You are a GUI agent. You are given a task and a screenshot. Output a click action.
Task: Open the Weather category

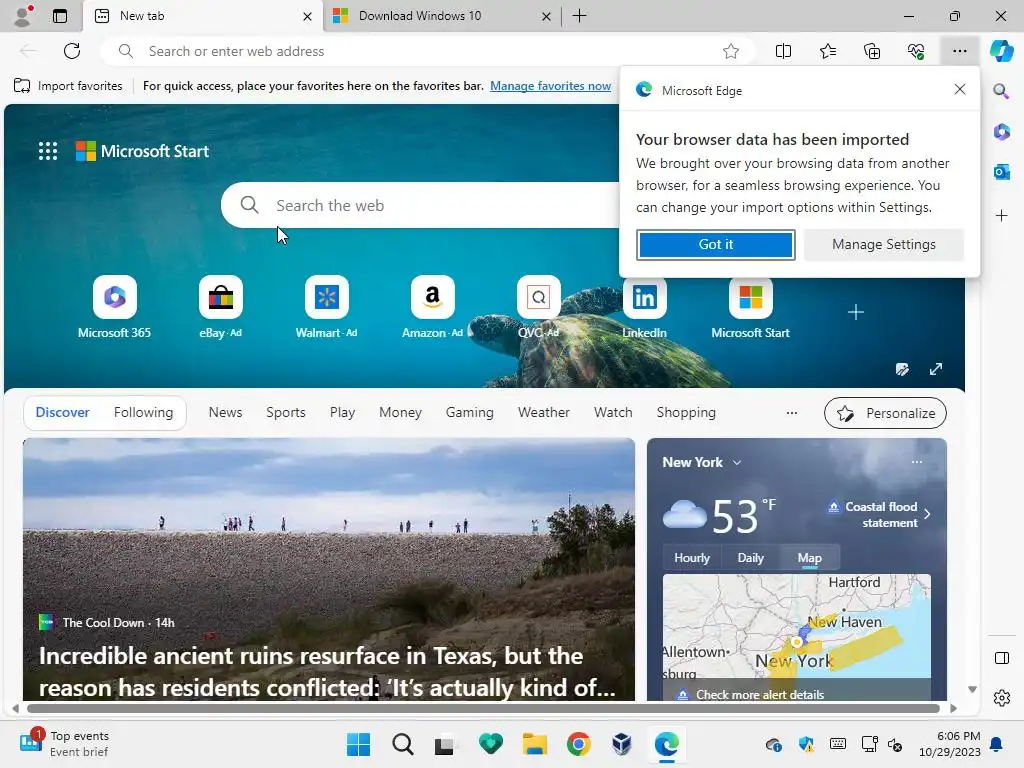pyautogui.click(x=543, y=412)
